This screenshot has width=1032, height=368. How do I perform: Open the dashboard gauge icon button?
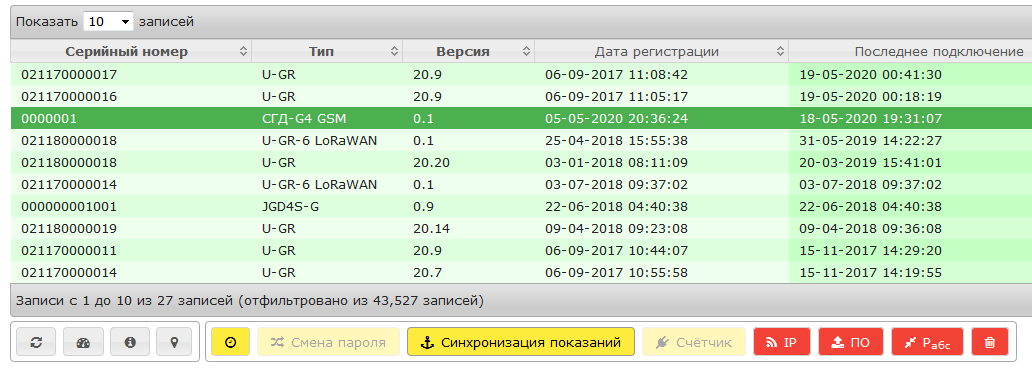coord(84,342)
